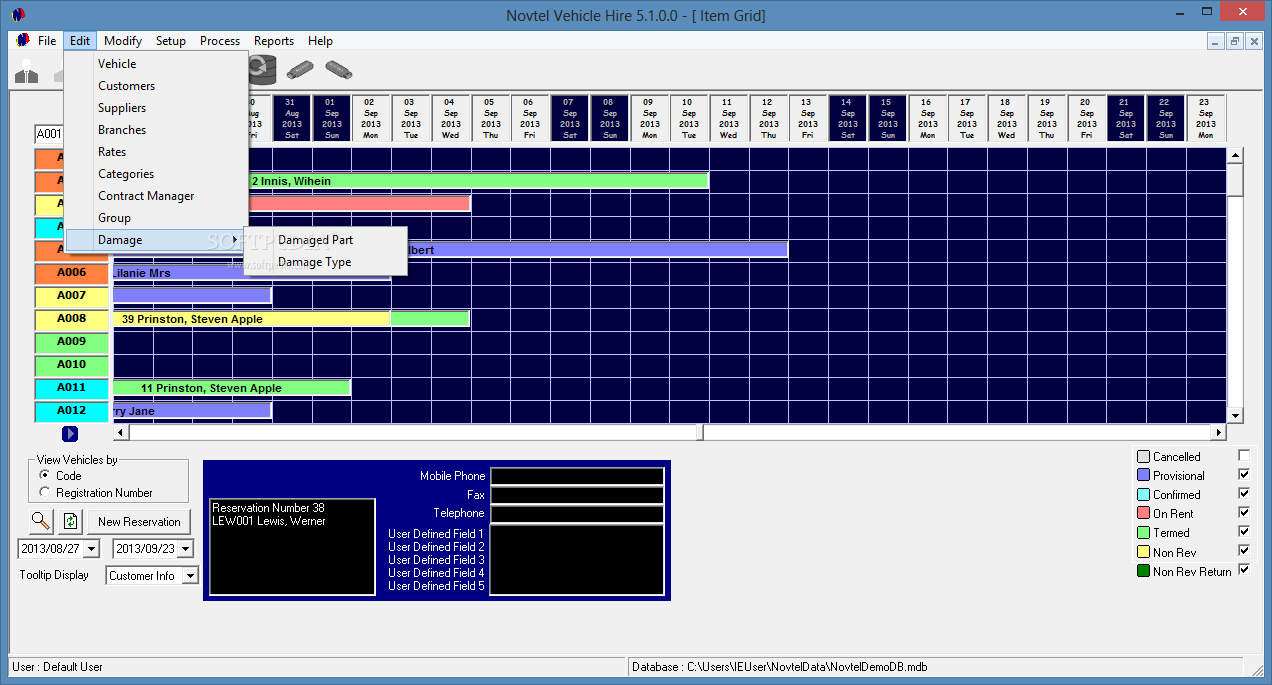Select Damaged Part submenu item

[x=326, y=240]
